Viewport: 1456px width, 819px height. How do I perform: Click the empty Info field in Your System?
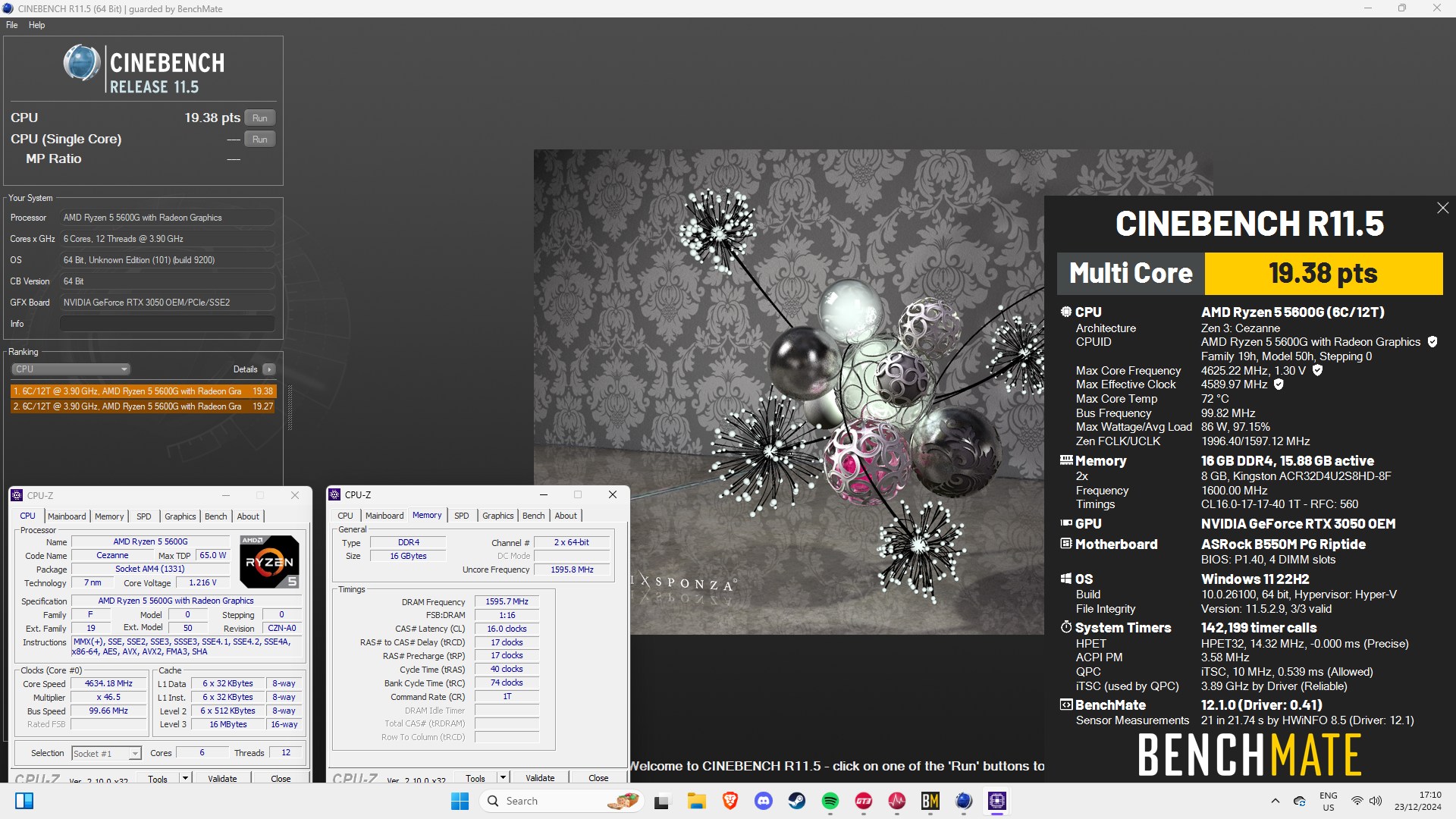[167, 324]
